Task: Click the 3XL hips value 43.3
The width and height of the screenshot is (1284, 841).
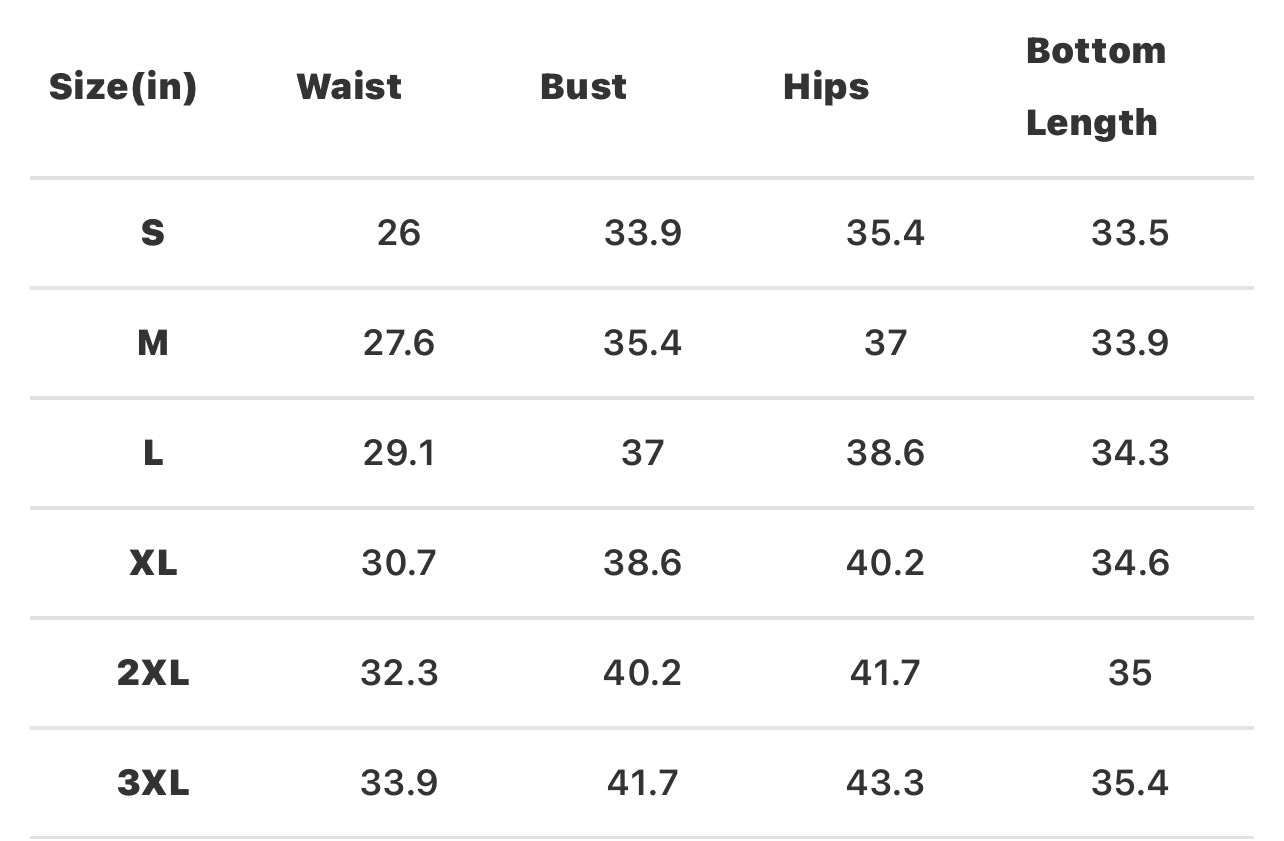Action: tap(885, 783)
